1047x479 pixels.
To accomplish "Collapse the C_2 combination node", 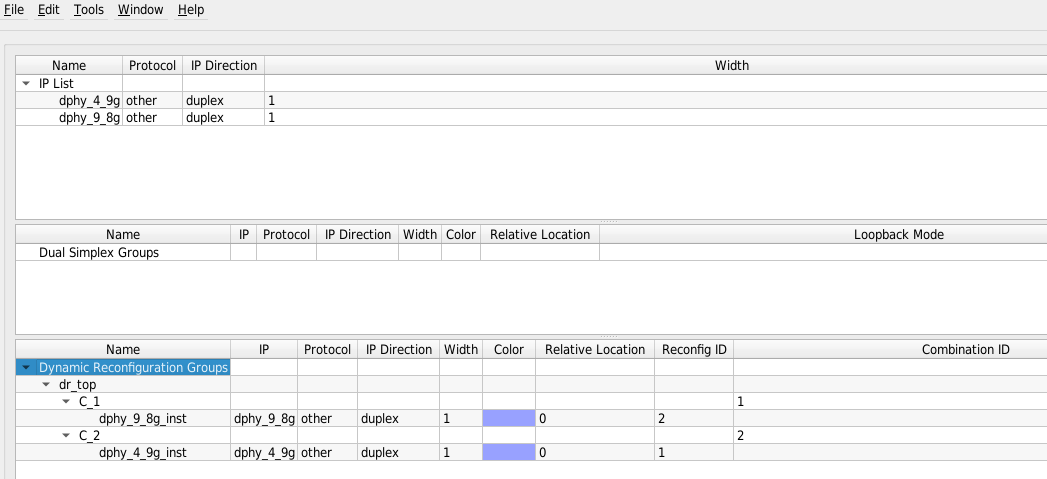I will coord(66,436).
